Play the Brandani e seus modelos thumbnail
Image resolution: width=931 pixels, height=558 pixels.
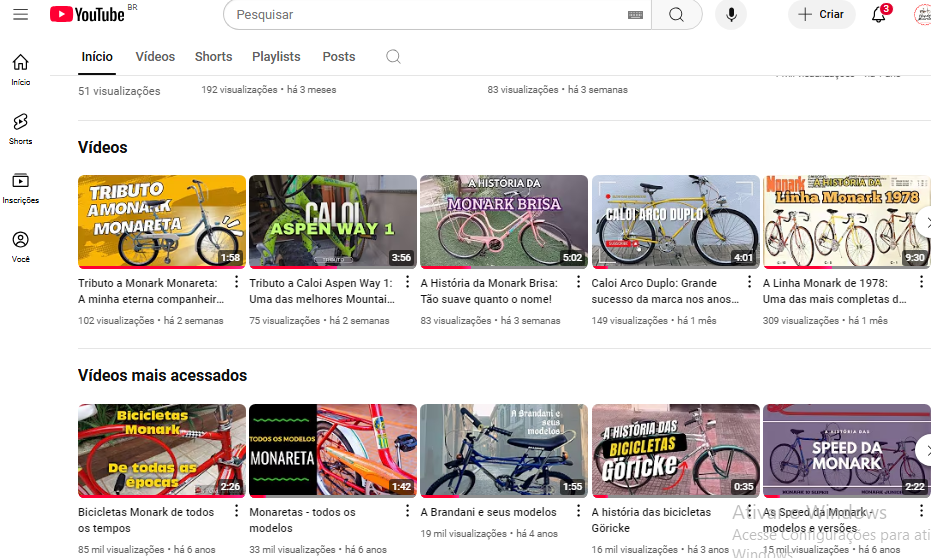(x=504, y=451)
